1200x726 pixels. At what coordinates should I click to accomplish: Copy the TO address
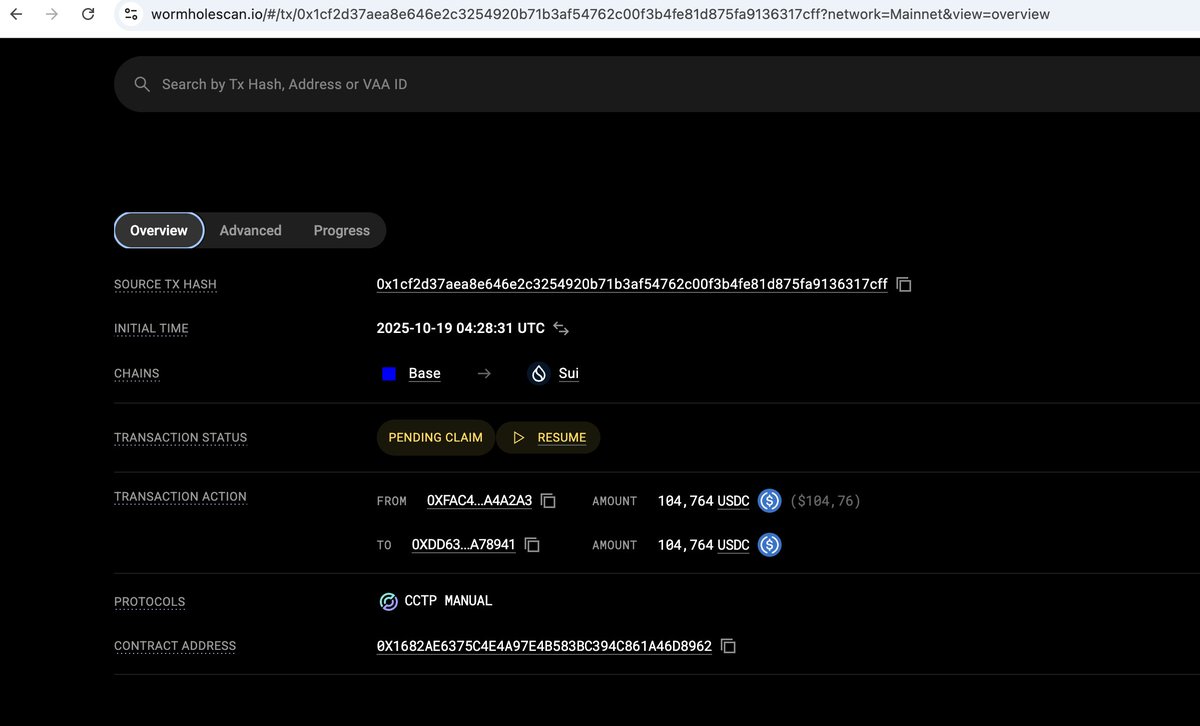point(532,545)
